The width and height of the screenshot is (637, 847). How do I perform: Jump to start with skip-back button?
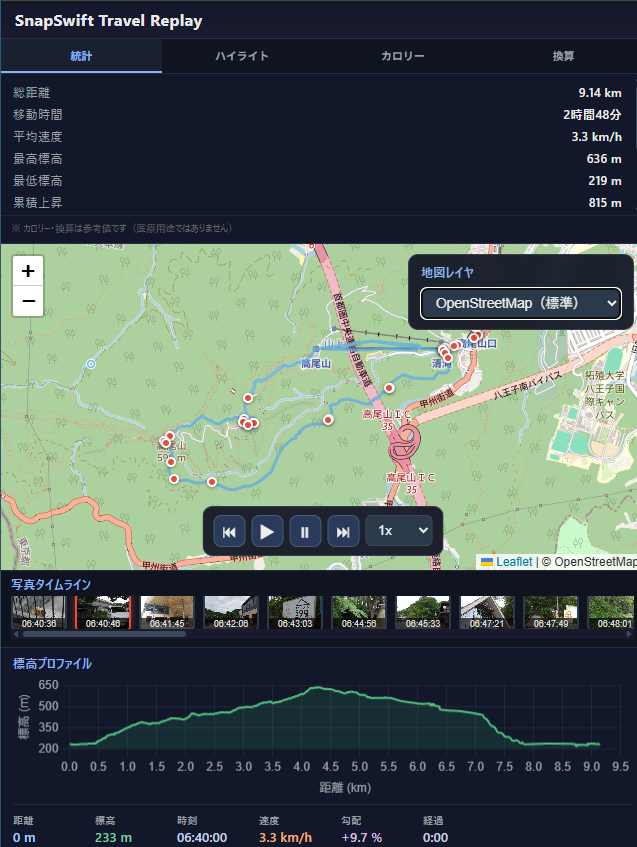[x=229, y=532]
